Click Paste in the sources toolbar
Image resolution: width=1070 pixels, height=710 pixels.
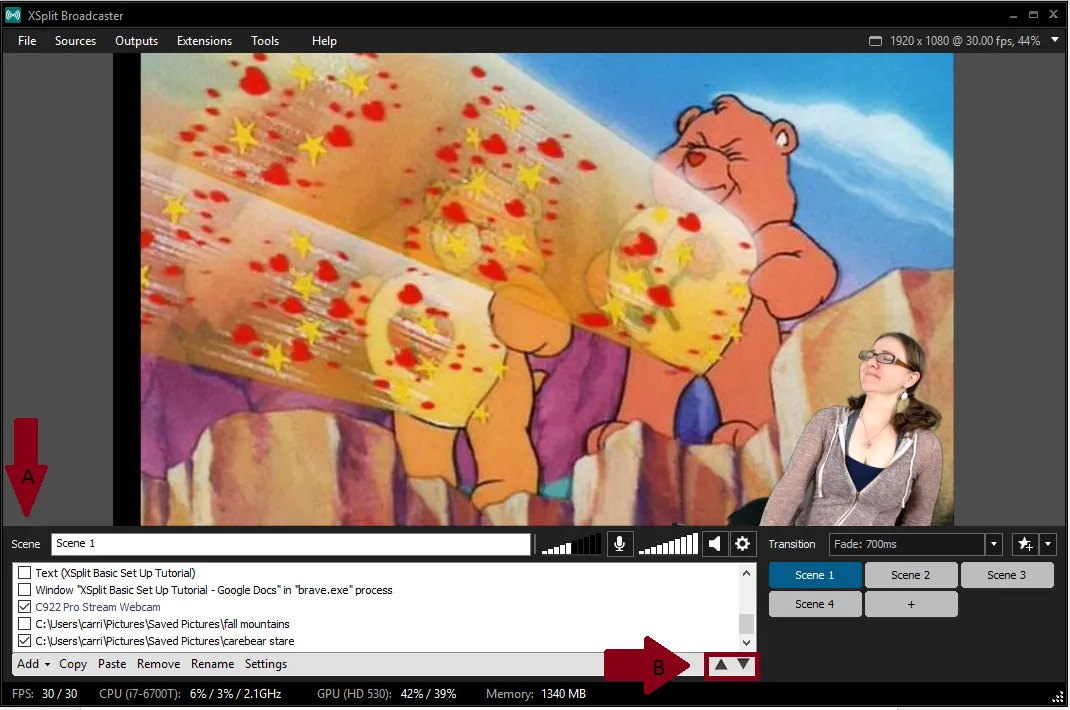(112, 664)
